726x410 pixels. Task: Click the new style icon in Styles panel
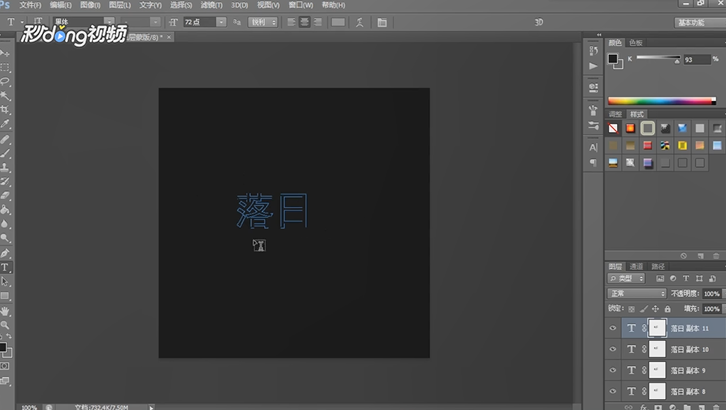pos(701,256)
